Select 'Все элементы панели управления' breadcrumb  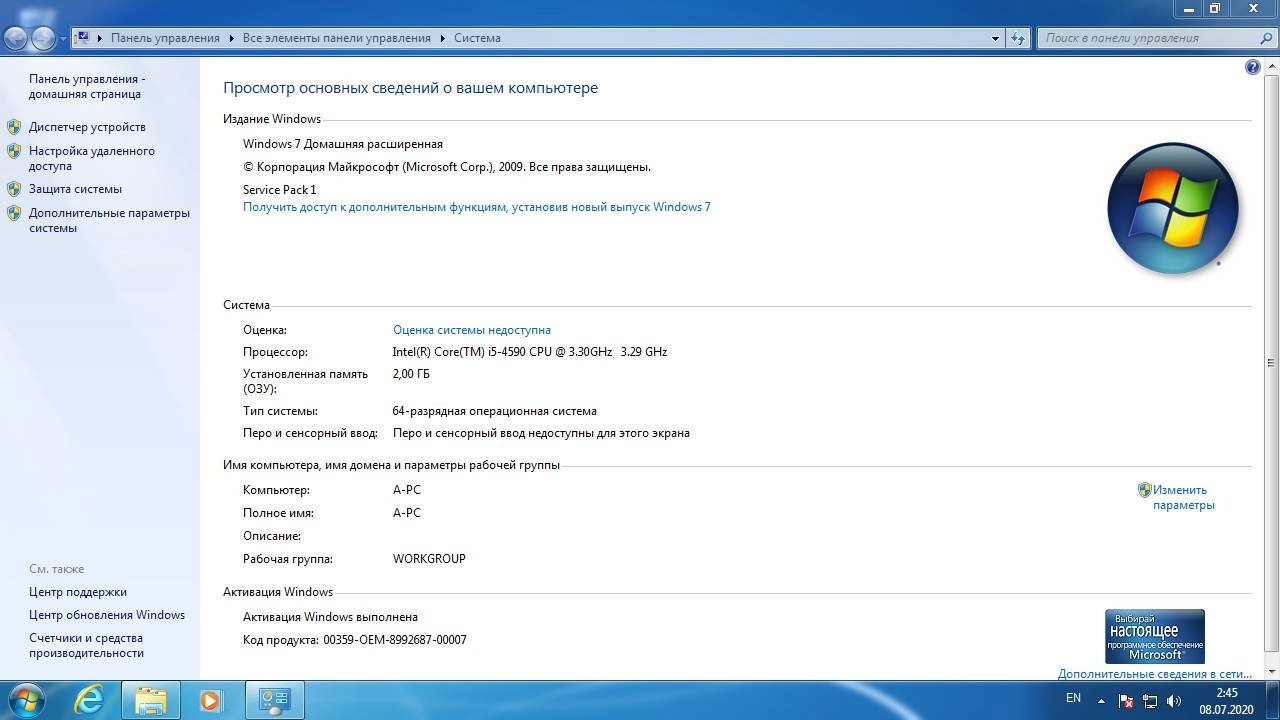coord(337,38)
